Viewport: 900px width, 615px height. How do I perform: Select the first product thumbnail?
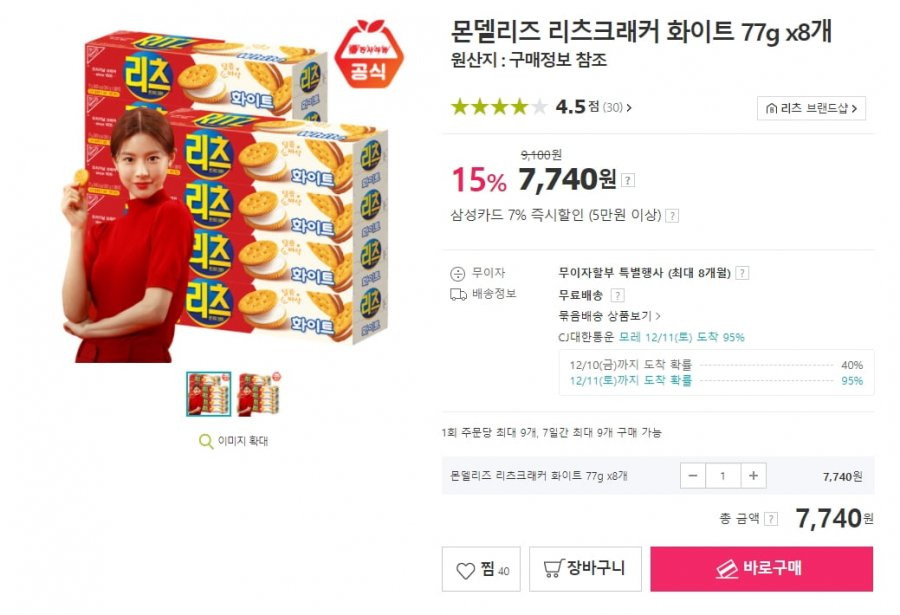pyautogui.click(x=208, y=394)
